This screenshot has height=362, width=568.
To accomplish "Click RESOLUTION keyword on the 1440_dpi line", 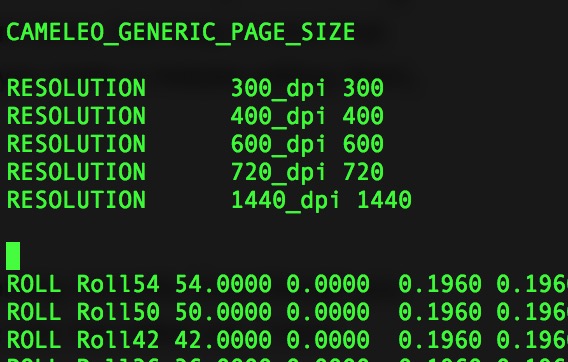I will click(x=76, y=200).
